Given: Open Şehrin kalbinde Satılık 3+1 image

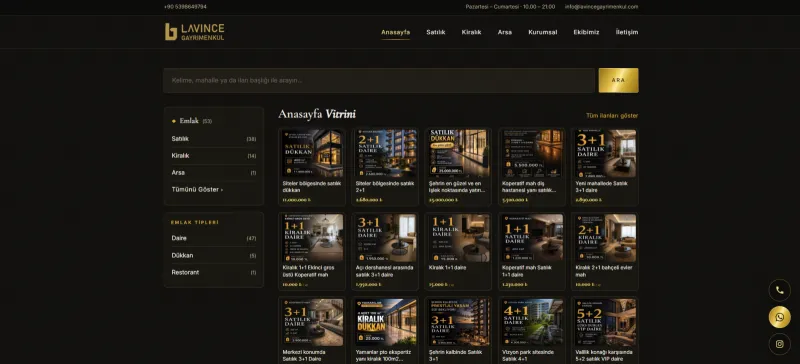Looking at the screenshot, I should (x=458, y=322).
